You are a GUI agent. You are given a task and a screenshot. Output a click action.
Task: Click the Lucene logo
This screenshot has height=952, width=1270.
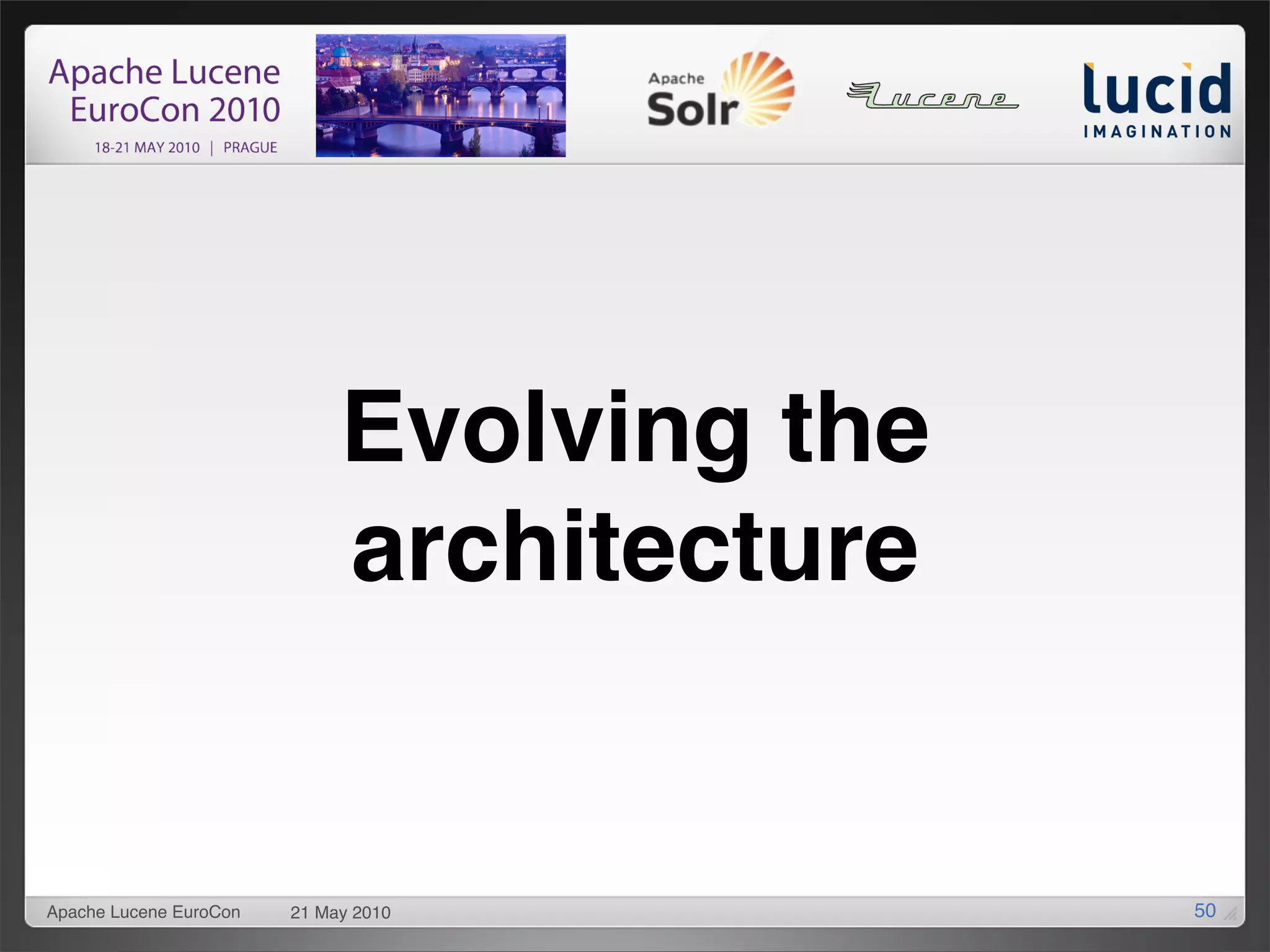pos(933,95)
